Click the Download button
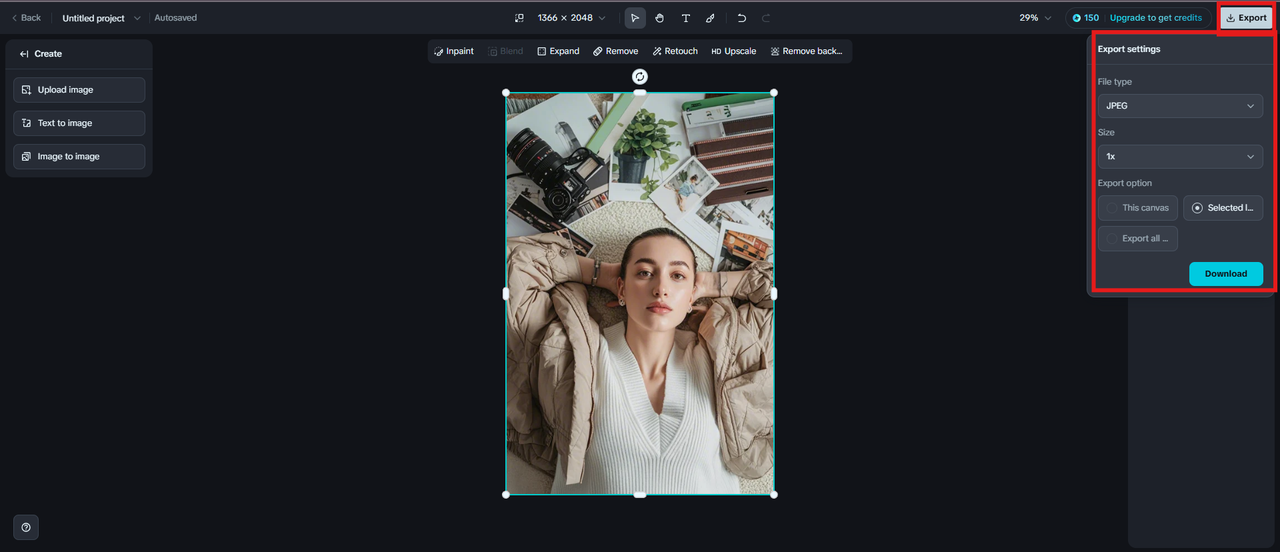The height and width of the screenshot is (552, 1280). [x=1226, y=274]
